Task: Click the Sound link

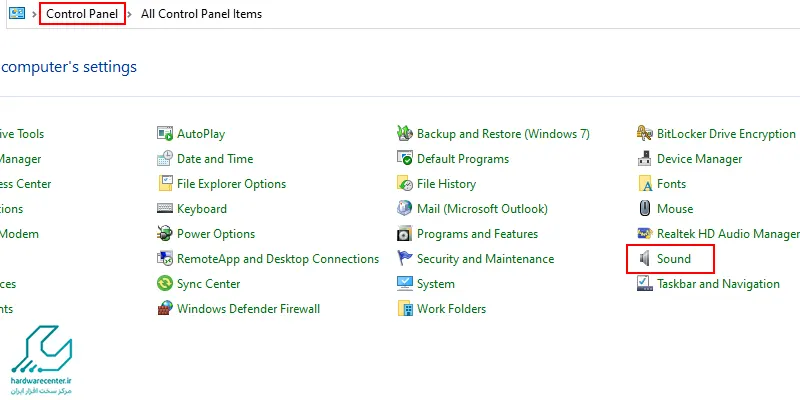Action: tap(673, 259)
